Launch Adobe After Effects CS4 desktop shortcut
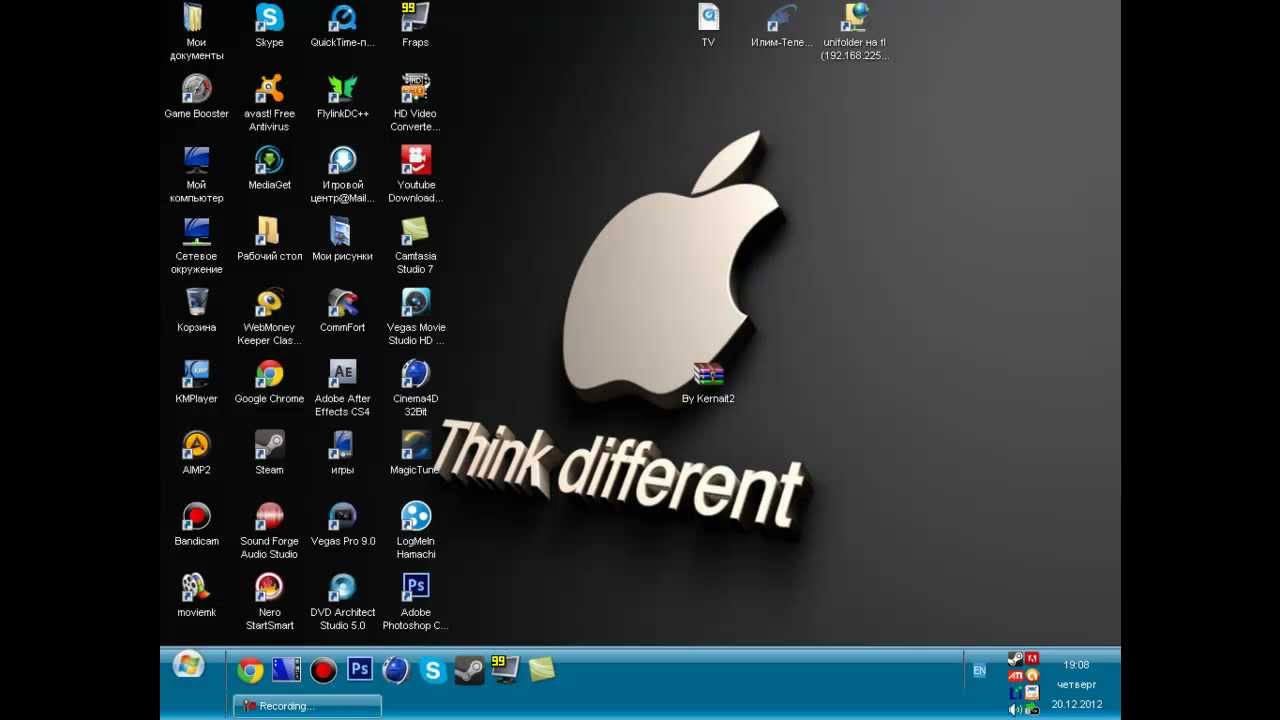1280x720 pixels. [x=342, y=387]
